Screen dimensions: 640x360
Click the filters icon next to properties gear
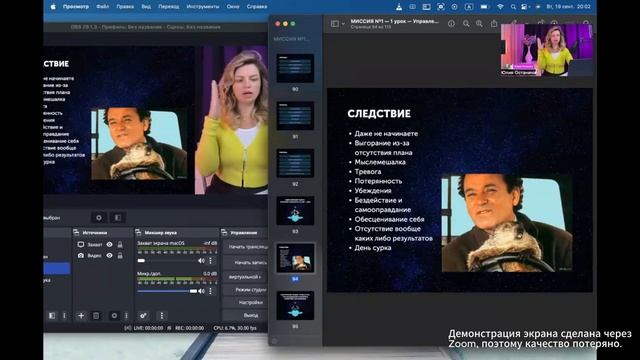coord(118,218)
